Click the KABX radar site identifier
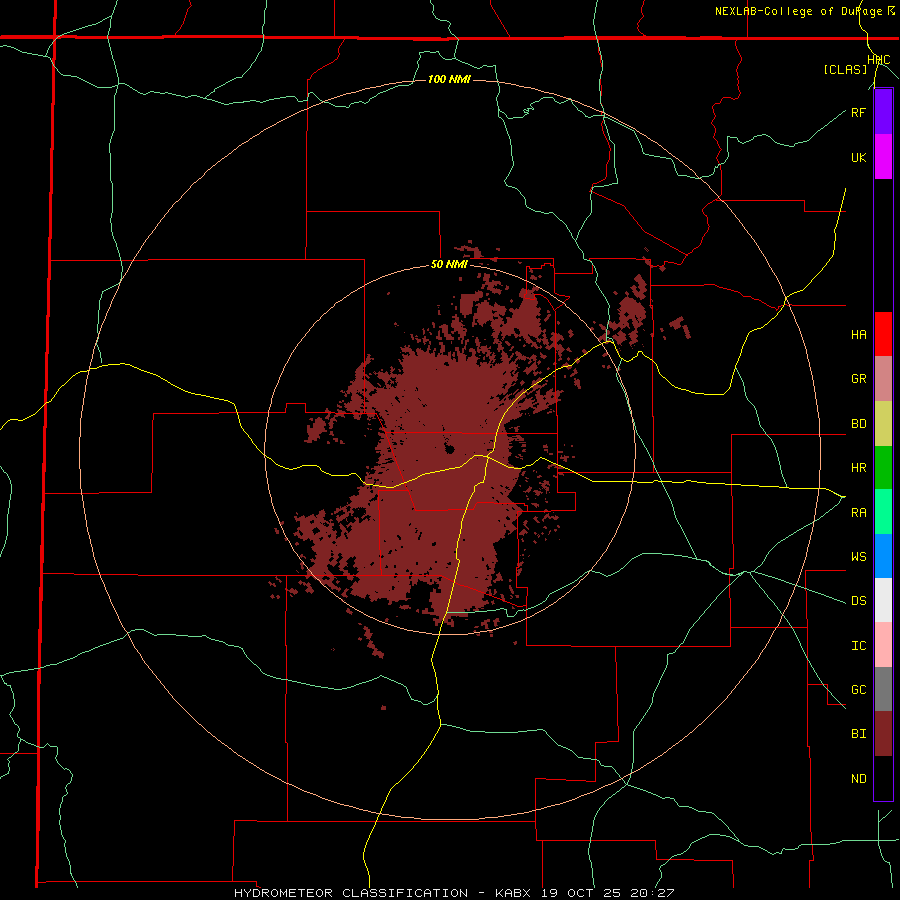Viewport: 900px width, 900px height. pyautogui.click(x=513, y=893)
